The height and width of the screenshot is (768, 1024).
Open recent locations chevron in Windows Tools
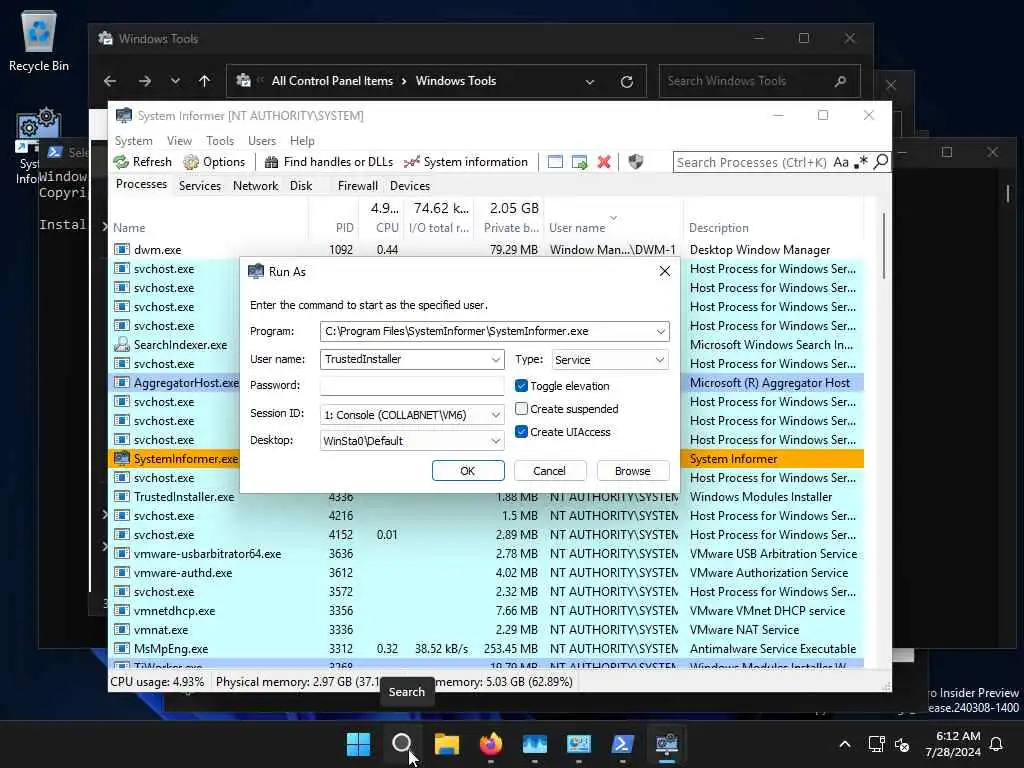(x=175, y=81)
